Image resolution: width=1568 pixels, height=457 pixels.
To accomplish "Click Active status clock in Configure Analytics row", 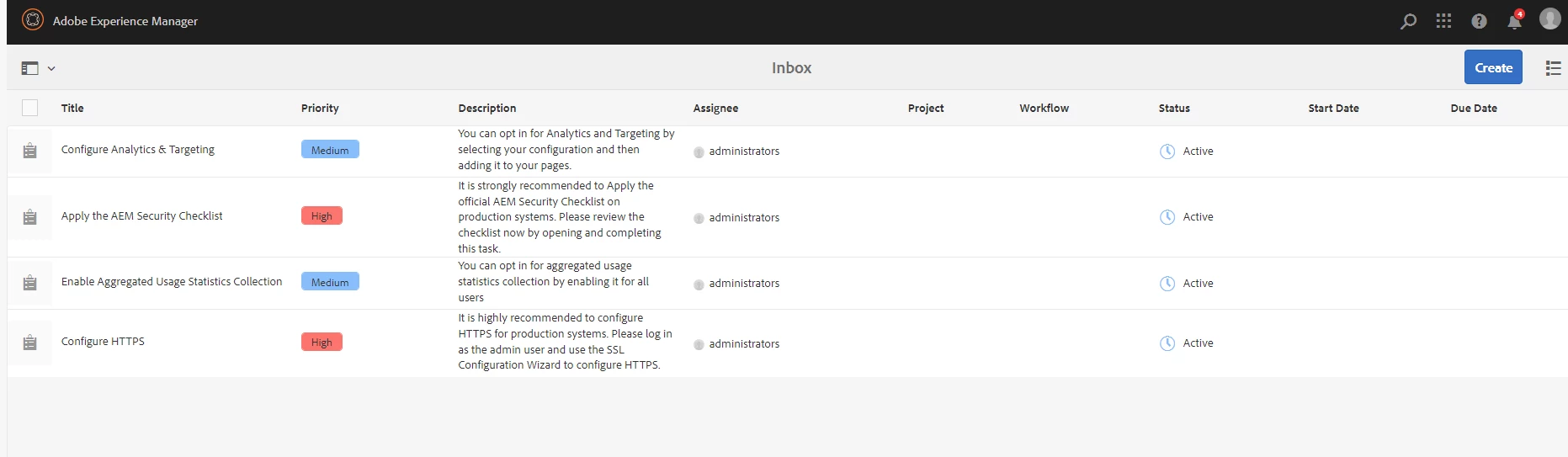I will (x=1167, y=151).
